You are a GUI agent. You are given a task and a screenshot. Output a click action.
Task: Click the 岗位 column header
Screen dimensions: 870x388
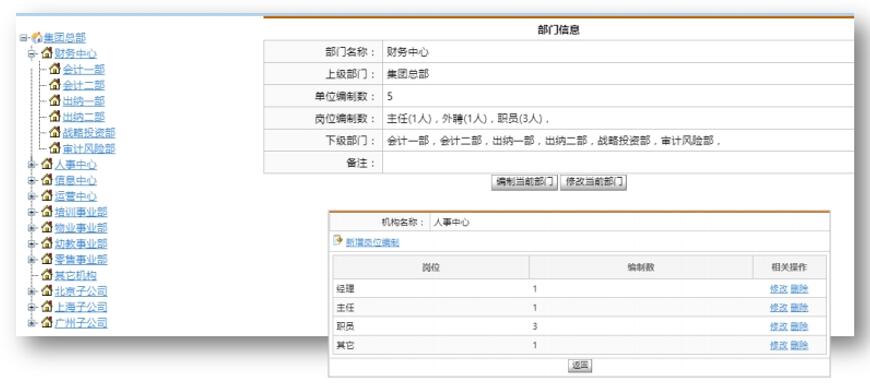pos(431,267)
